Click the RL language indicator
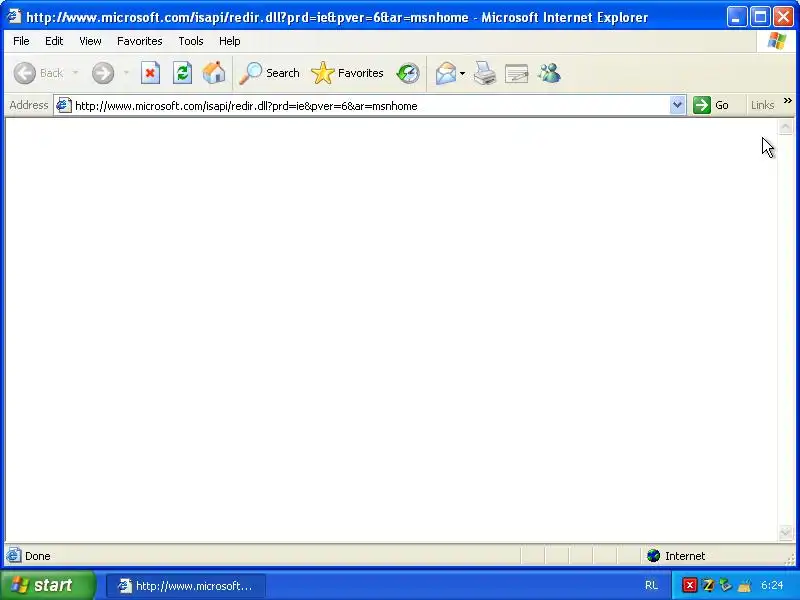Viewport: 800px width, 600px height. pos(651,585)
